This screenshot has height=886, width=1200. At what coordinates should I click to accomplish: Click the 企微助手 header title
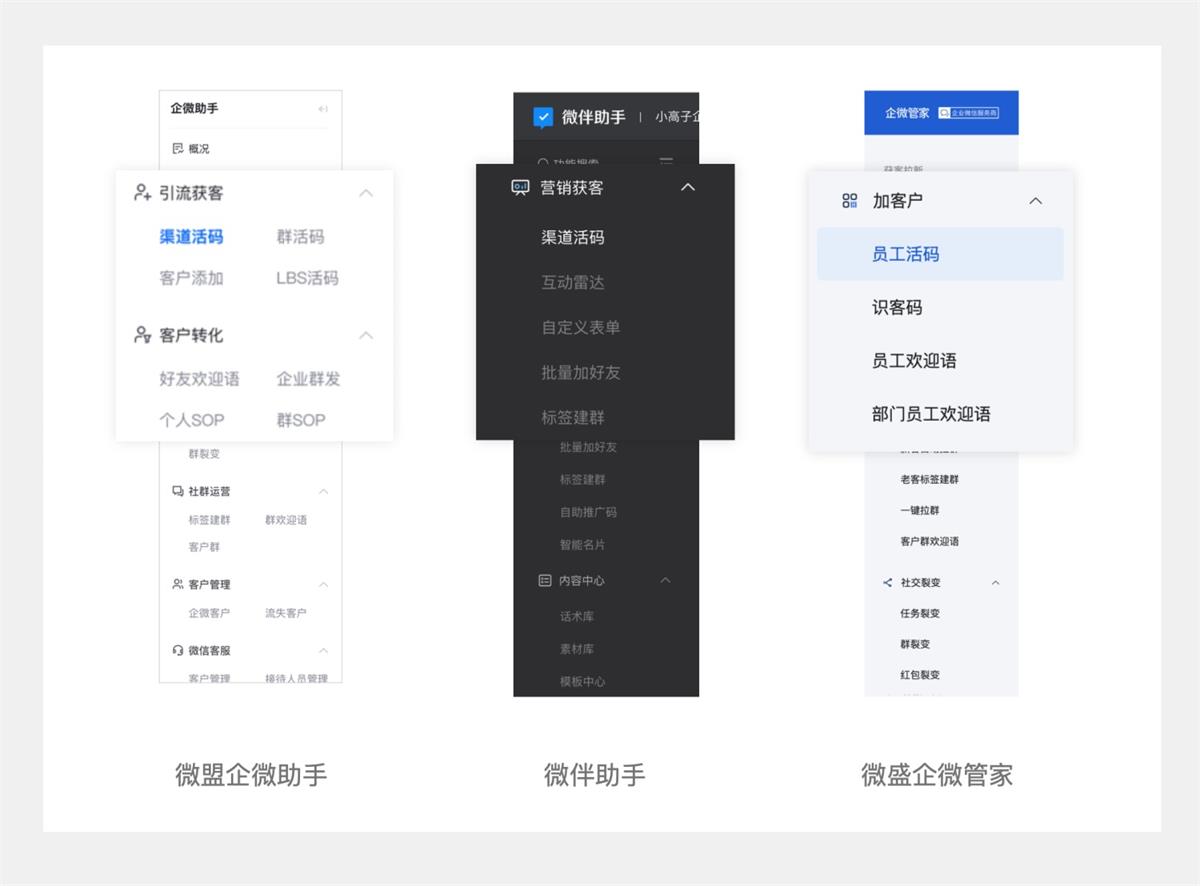click(194, 108)
